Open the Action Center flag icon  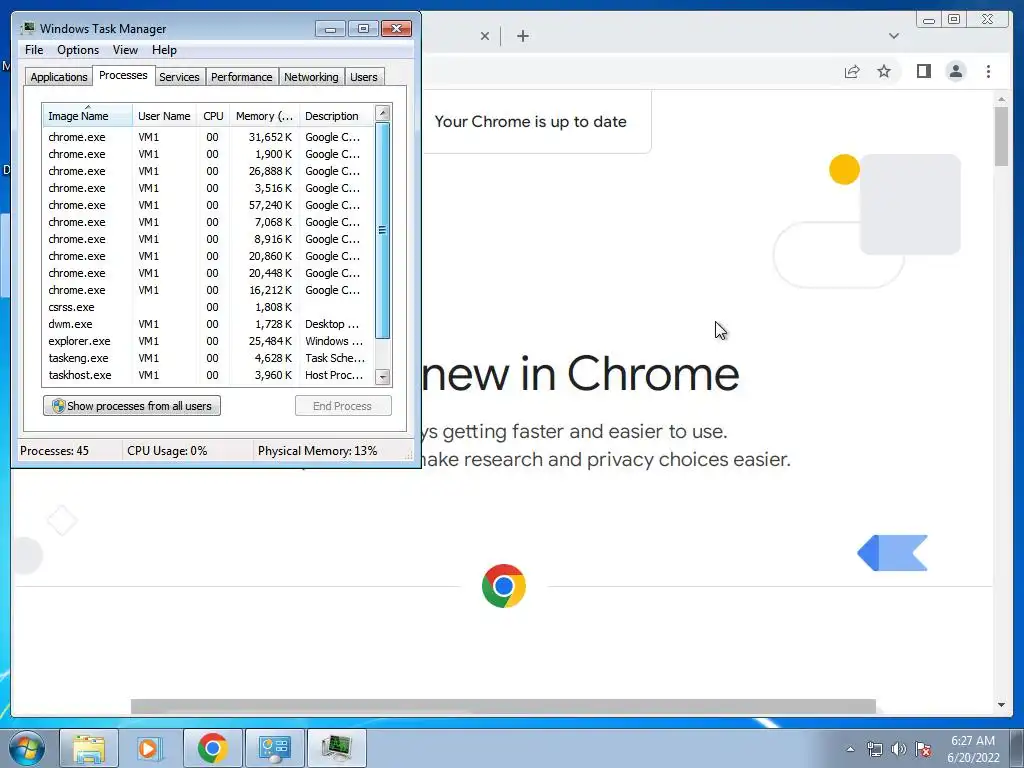tap(923, 749)
